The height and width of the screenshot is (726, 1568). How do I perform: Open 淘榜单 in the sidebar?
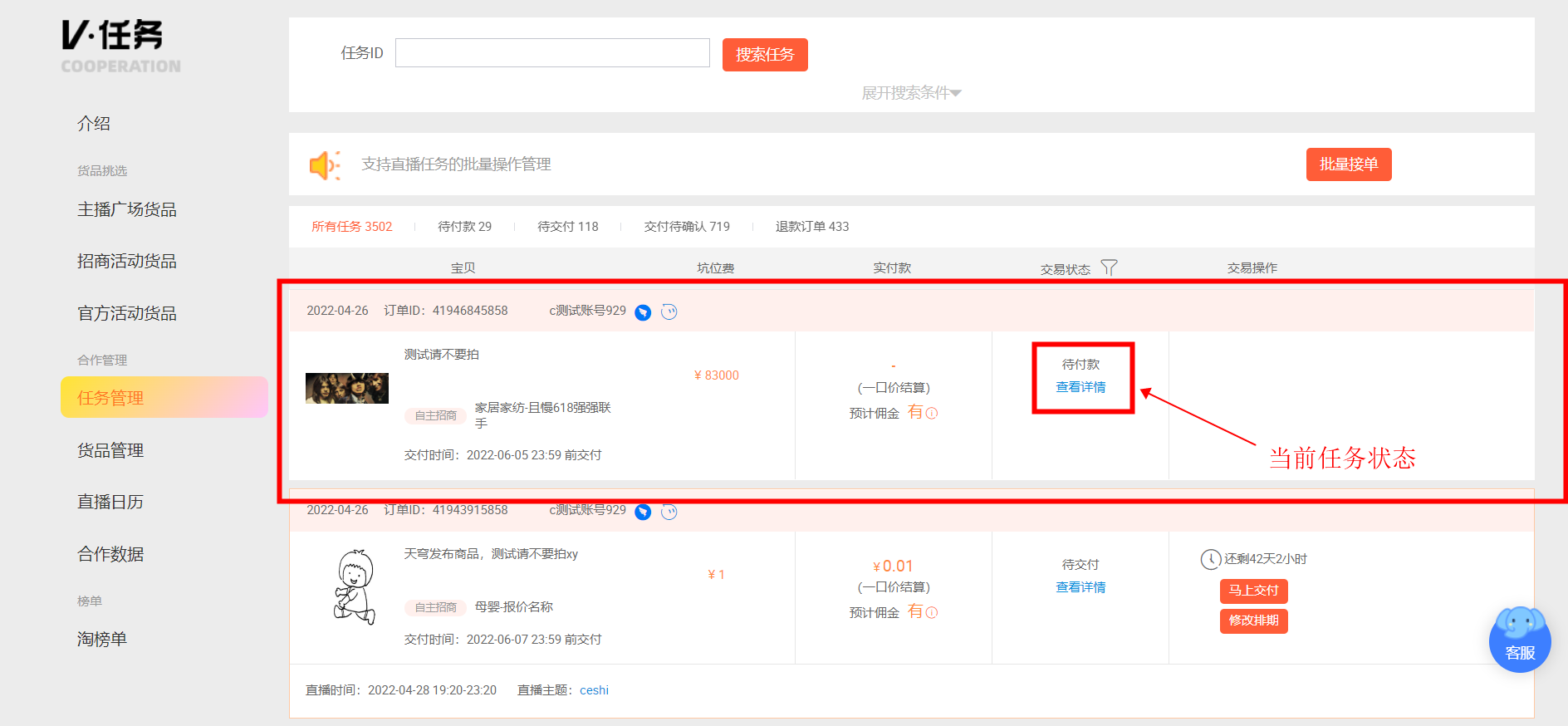click(102, 640)
